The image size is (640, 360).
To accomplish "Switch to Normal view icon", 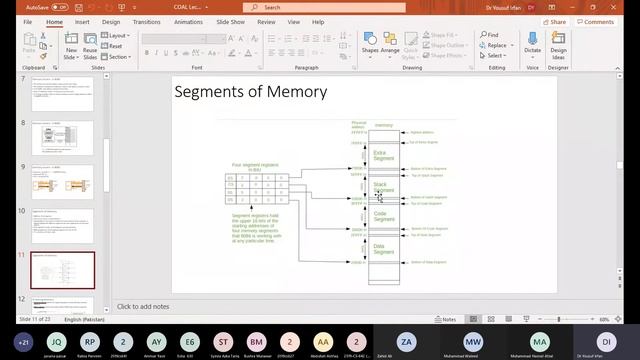I will [x=473, y=319].
